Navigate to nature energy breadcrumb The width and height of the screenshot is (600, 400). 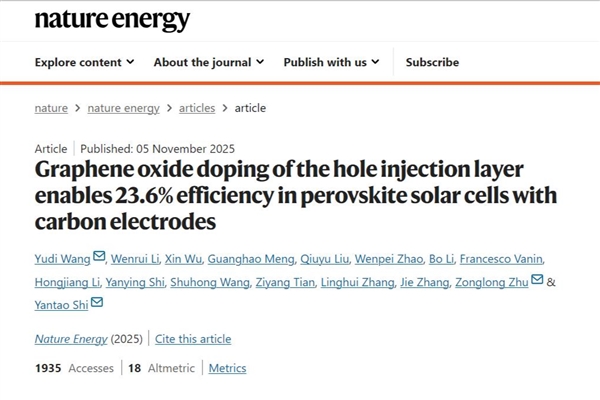[125, 108]
